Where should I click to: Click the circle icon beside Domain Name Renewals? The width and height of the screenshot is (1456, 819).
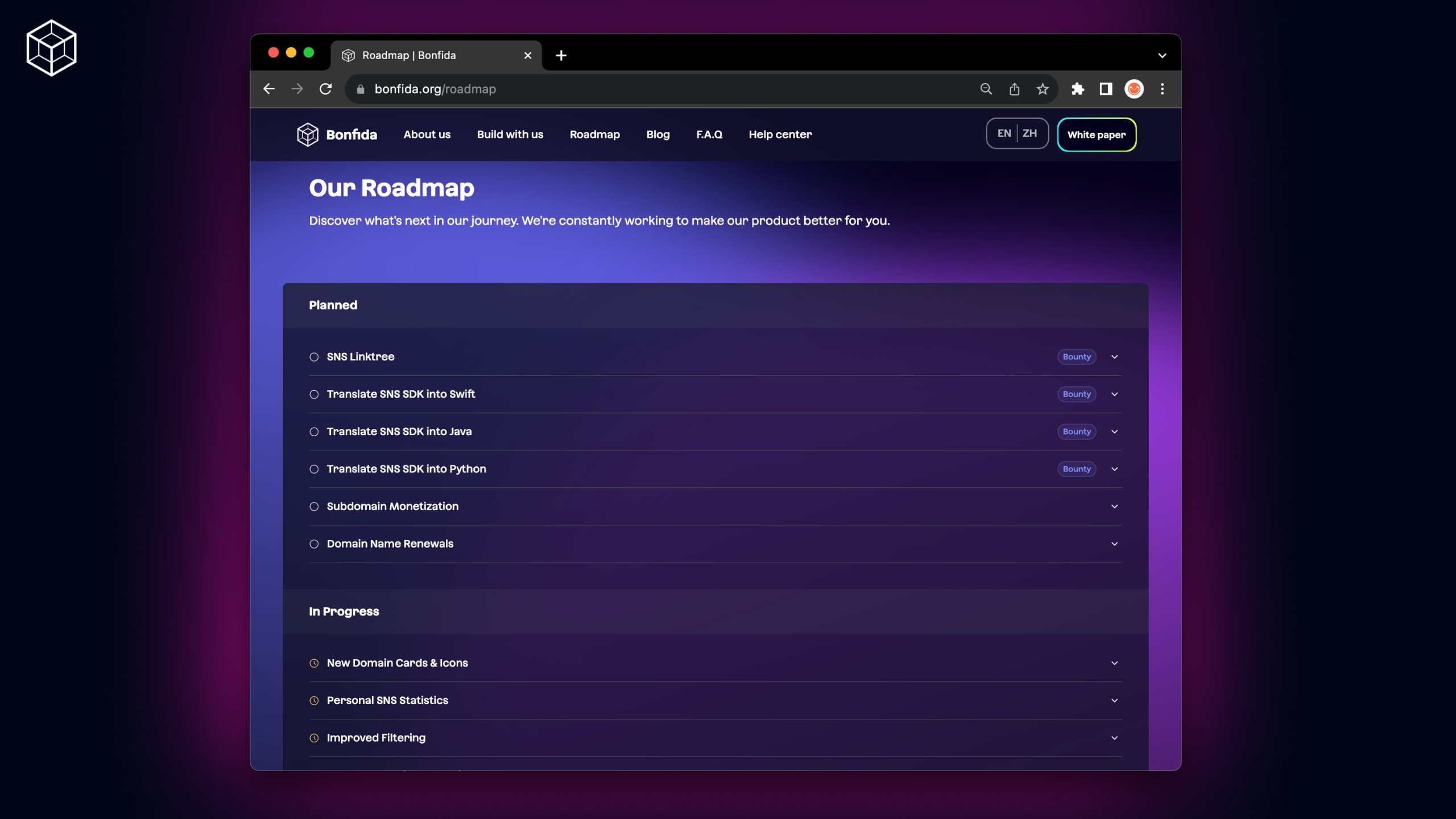point(314,544)
